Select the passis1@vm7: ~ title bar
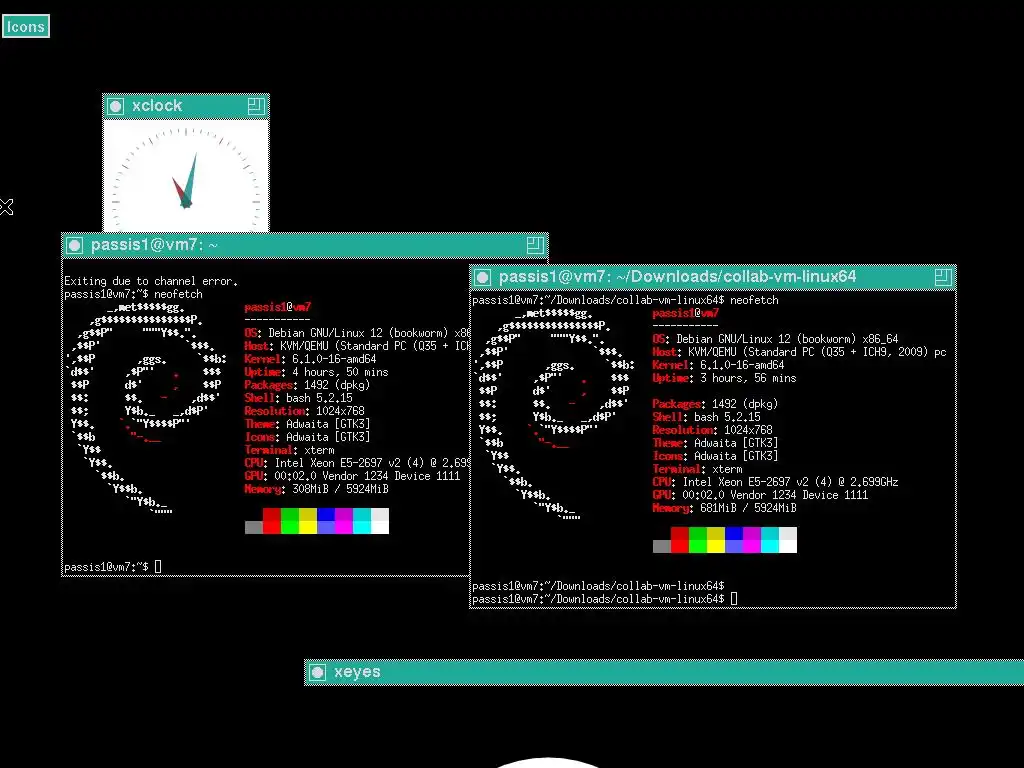 [305, 246]
